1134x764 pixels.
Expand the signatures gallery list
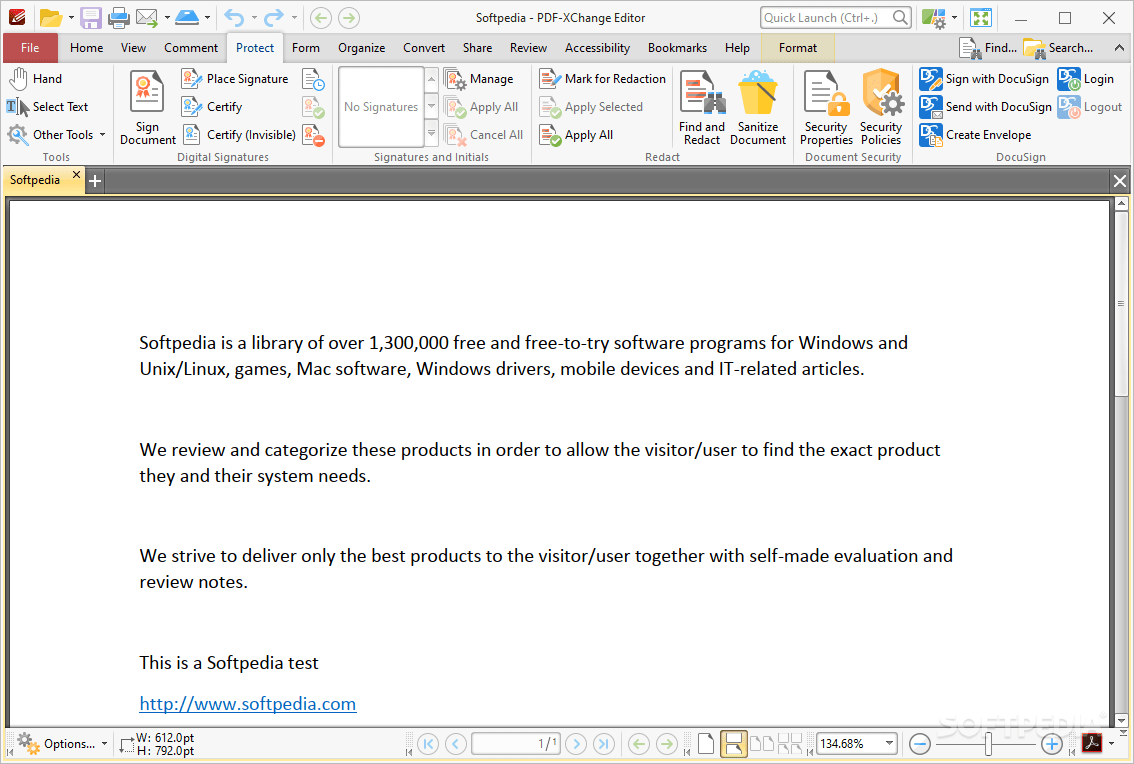pos(431,133)
